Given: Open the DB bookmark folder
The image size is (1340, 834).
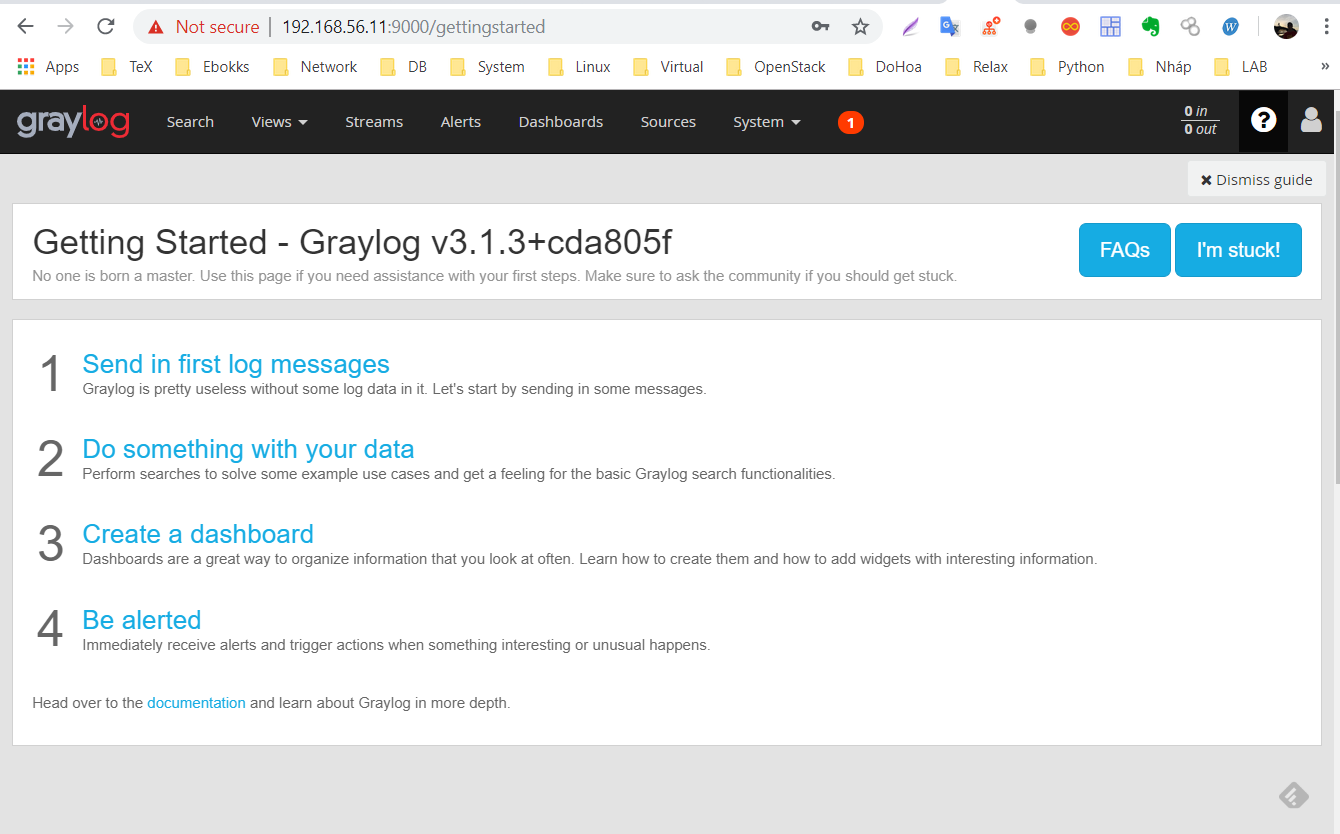Looking at the screenshot, I should click(x=403, y=67).
